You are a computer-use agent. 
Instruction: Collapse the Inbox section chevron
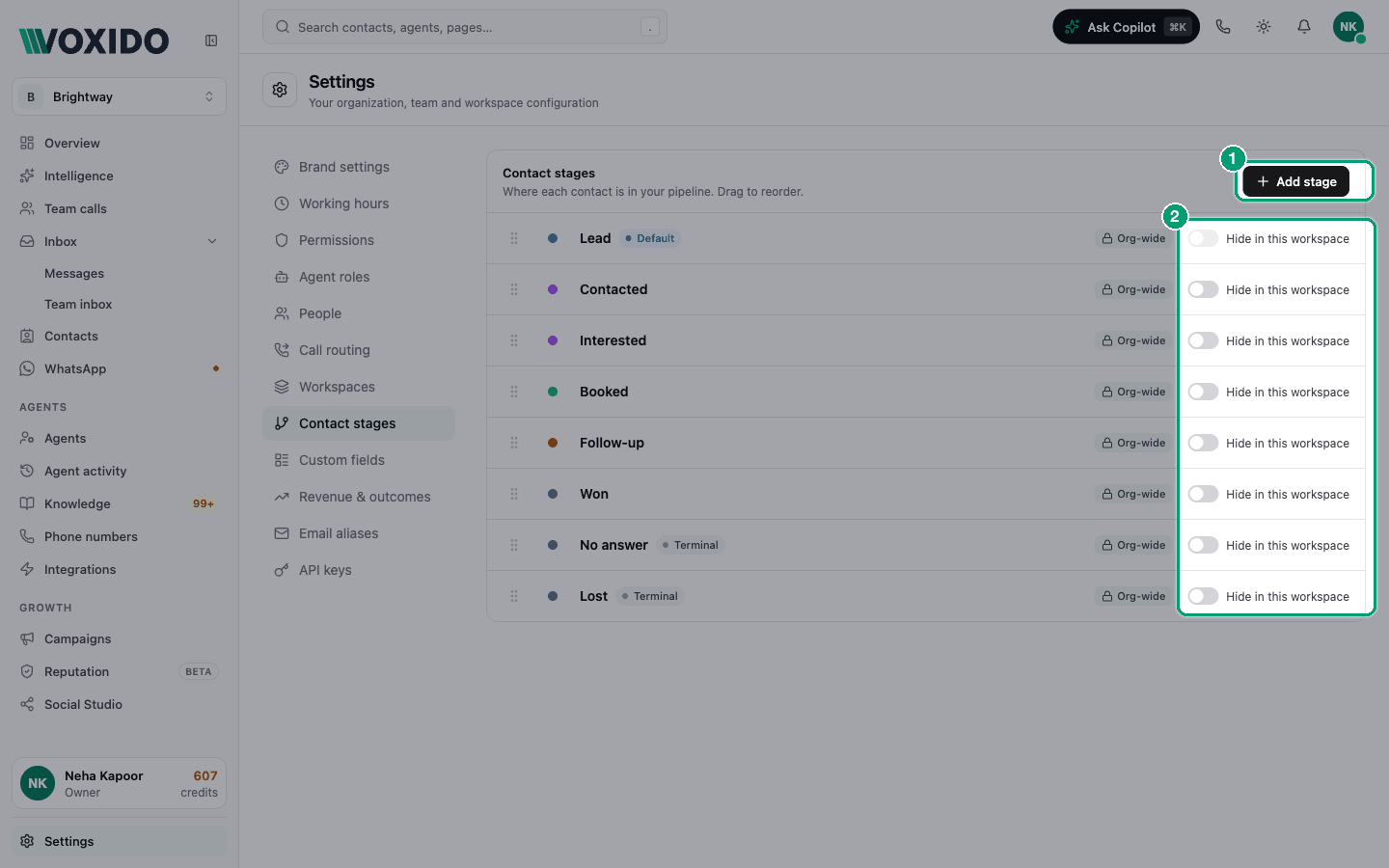212,241
